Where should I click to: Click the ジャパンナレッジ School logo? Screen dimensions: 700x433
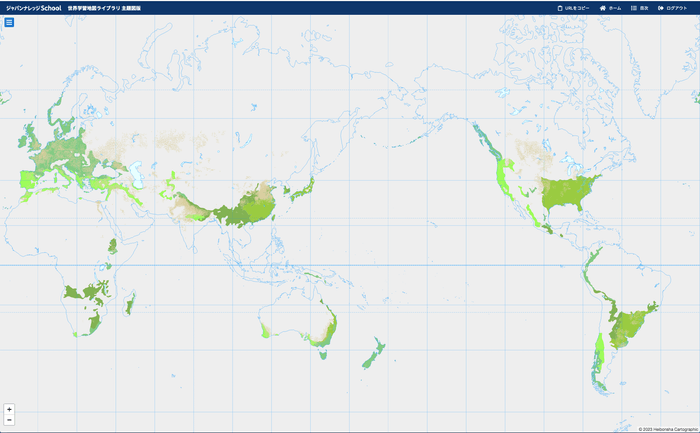(x=33, y=8)
